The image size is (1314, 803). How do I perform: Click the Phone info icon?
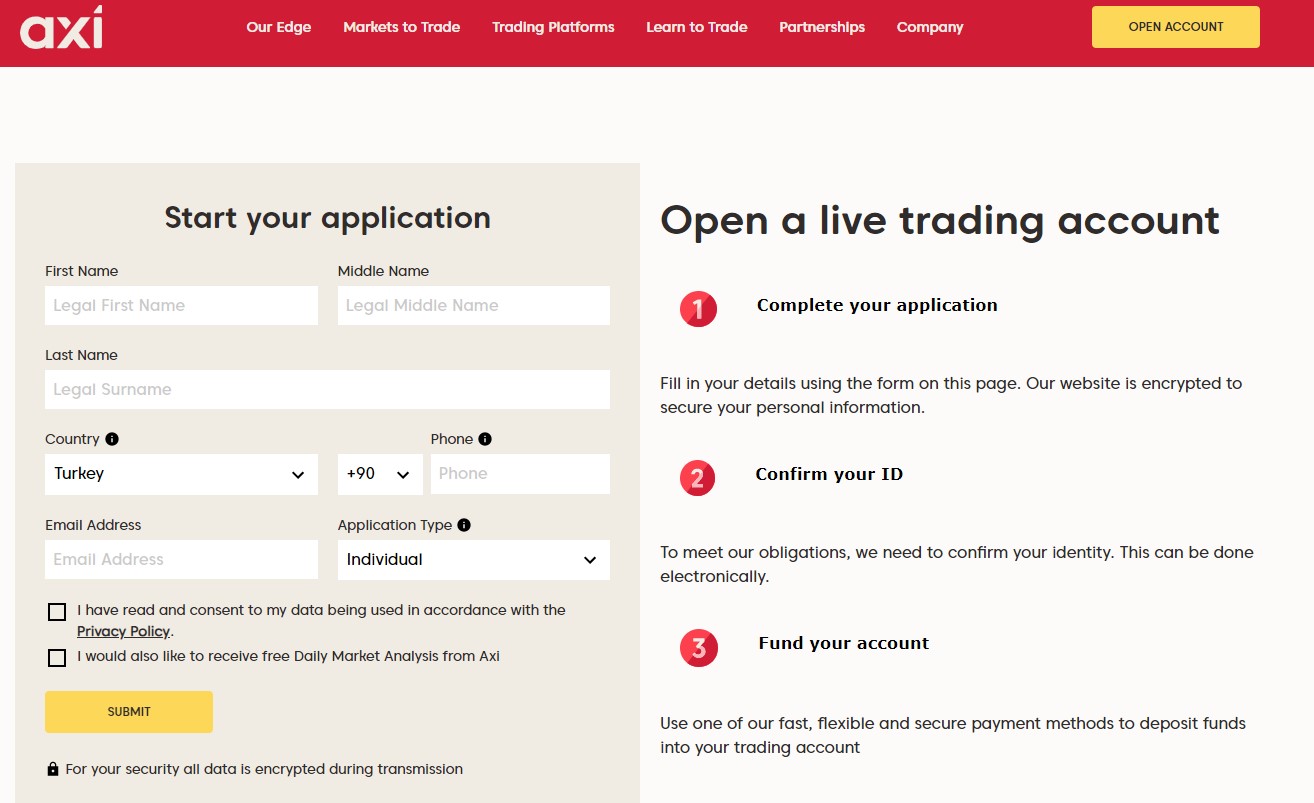[485, 439]
